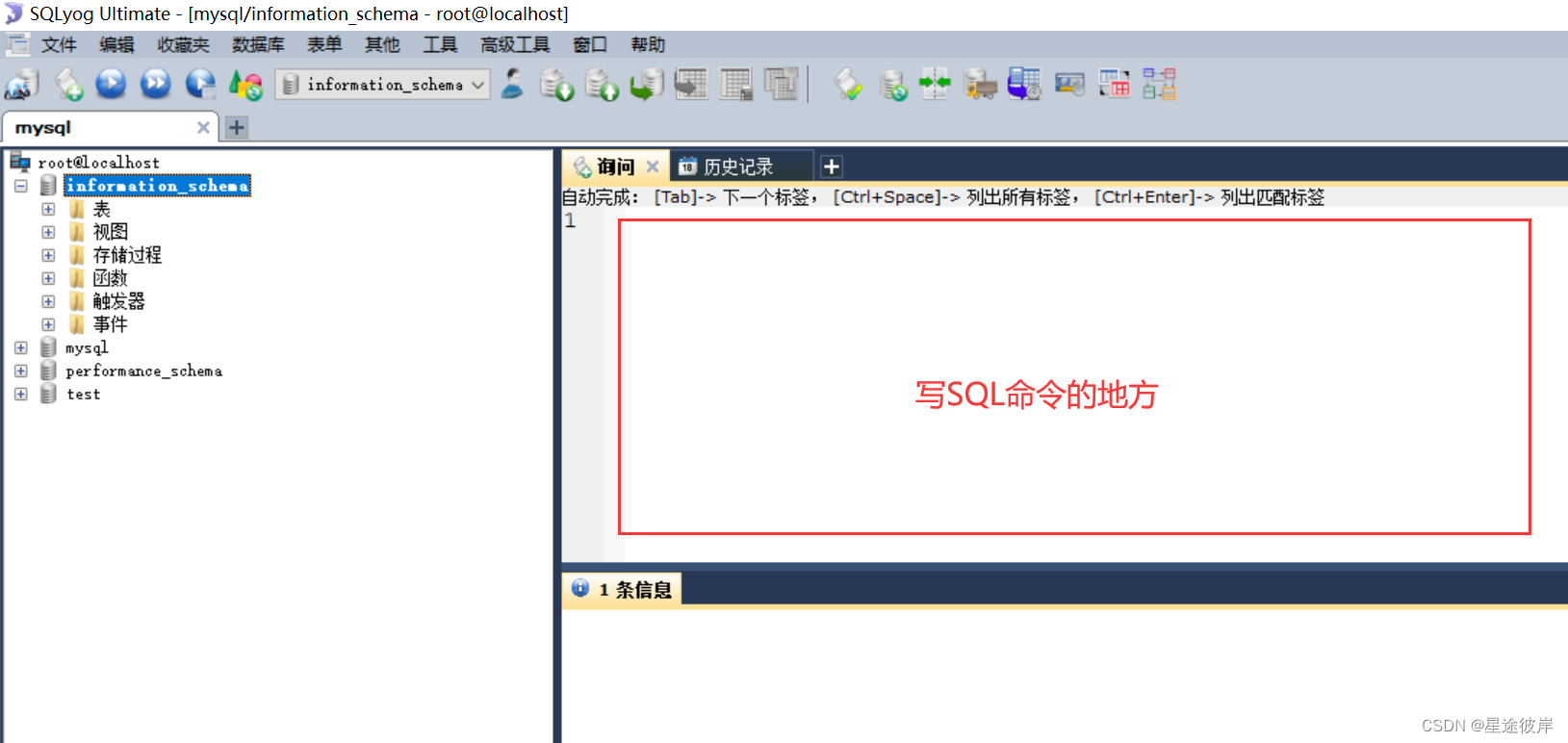Click the green converging arrows compare icon

(935, 84)
